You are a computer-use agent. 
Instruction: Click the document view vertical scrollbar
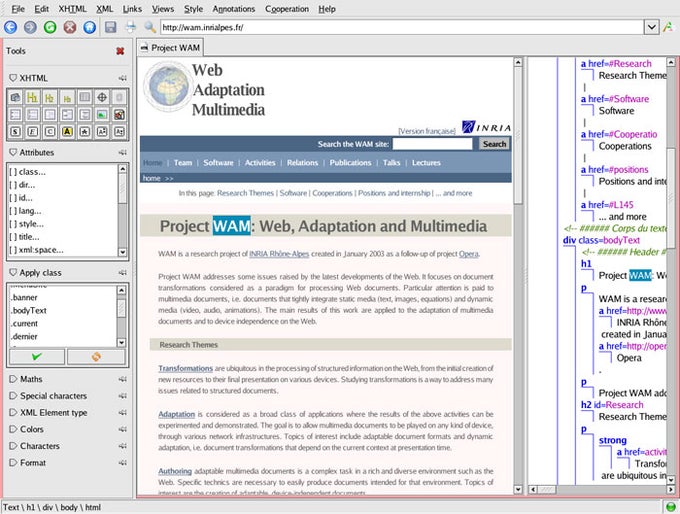click(x=518, y=275)
